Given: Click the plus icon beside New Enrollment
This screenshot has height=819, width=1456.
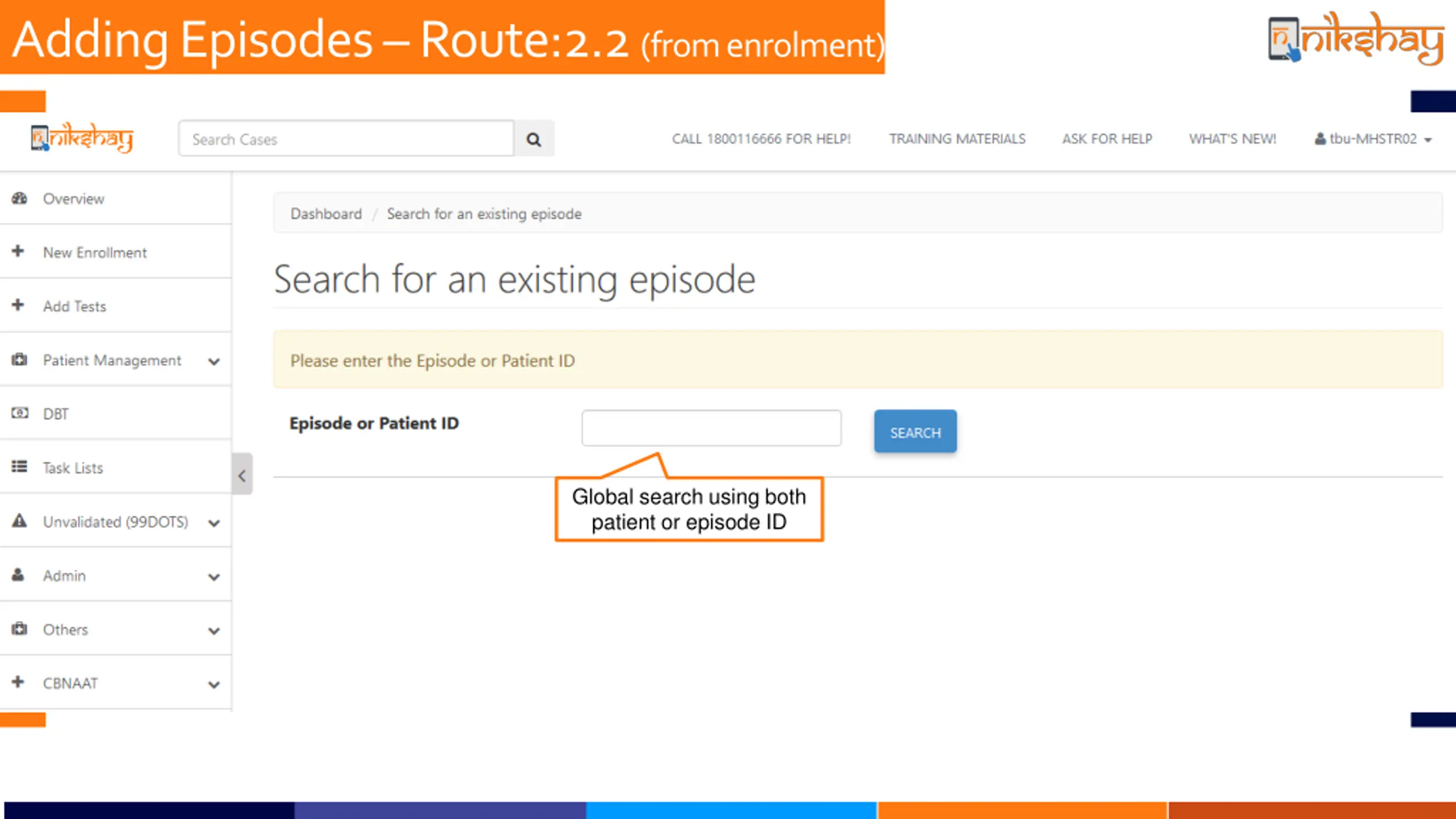Looking at the screenshot, I should 18,251.
